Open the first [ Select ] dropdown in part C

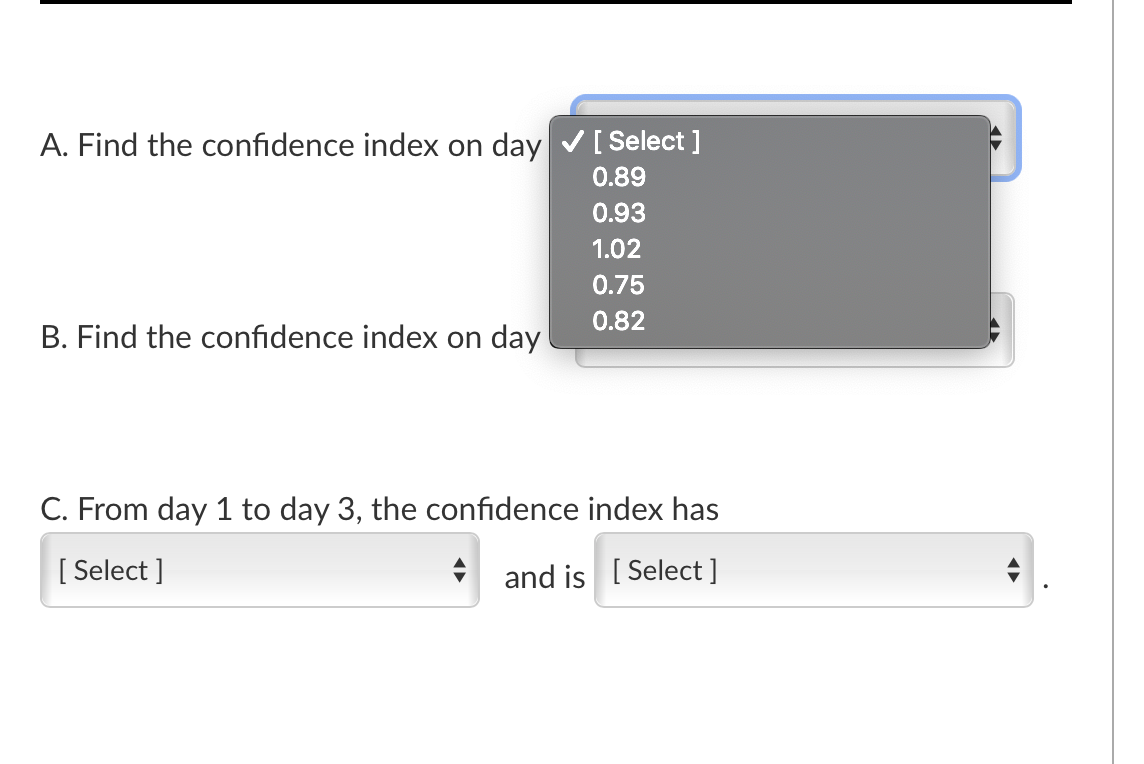pyautogui.click(x=259, y=570)
